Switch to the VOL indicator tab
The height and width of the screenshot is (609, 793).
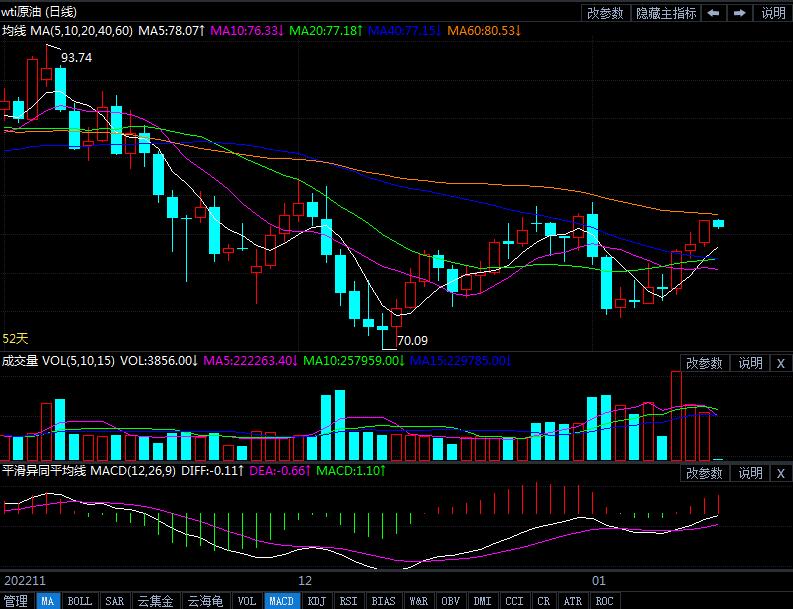(x=246, y=601)
